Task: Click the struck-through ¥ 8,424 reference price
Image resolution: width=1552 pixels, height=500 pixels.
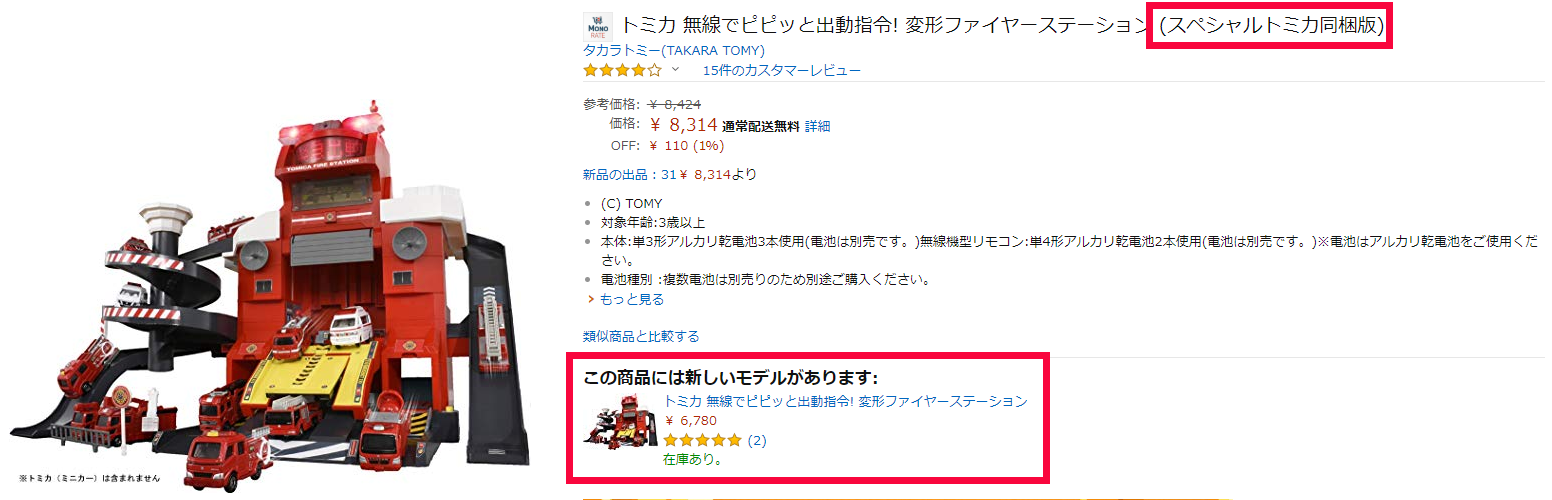Action: pos(674,103)
